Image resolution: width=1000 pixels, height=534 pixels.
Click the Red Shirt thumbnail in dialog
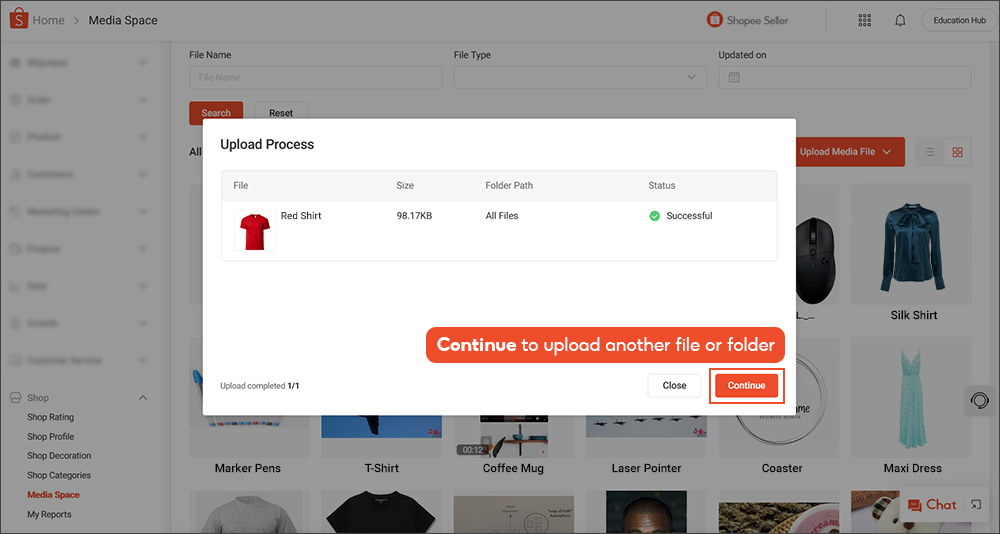[254, 230]
